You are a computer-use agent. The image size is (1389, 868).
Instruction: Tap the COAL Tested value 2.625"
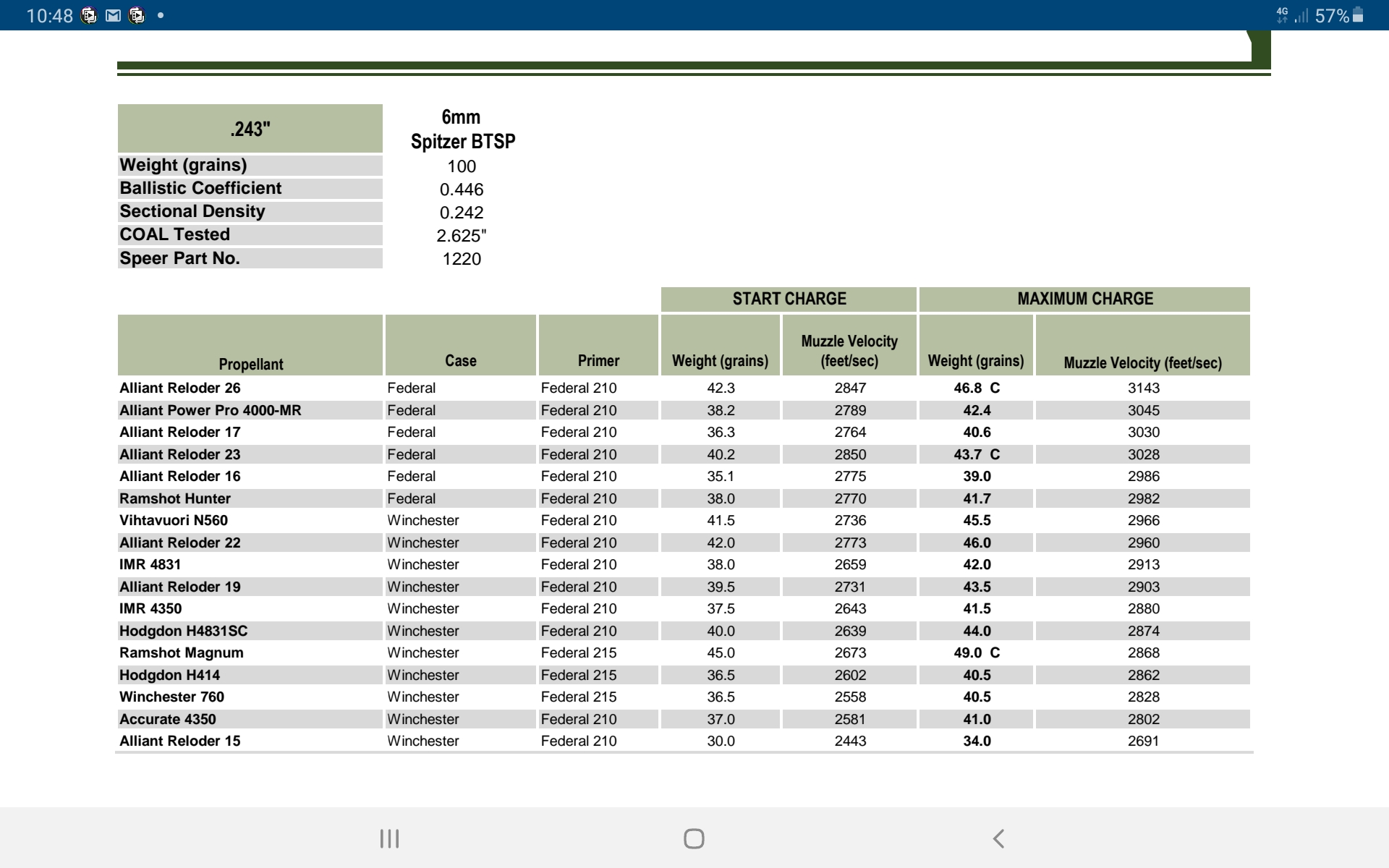tap(462, 236)
